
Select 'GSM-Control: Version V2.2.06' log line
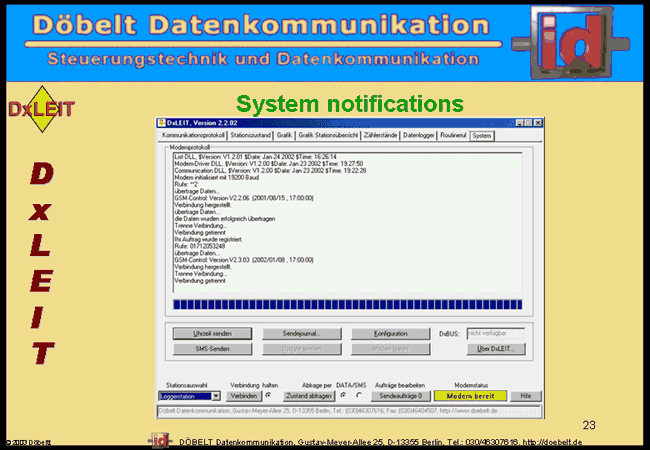[244, 198]
